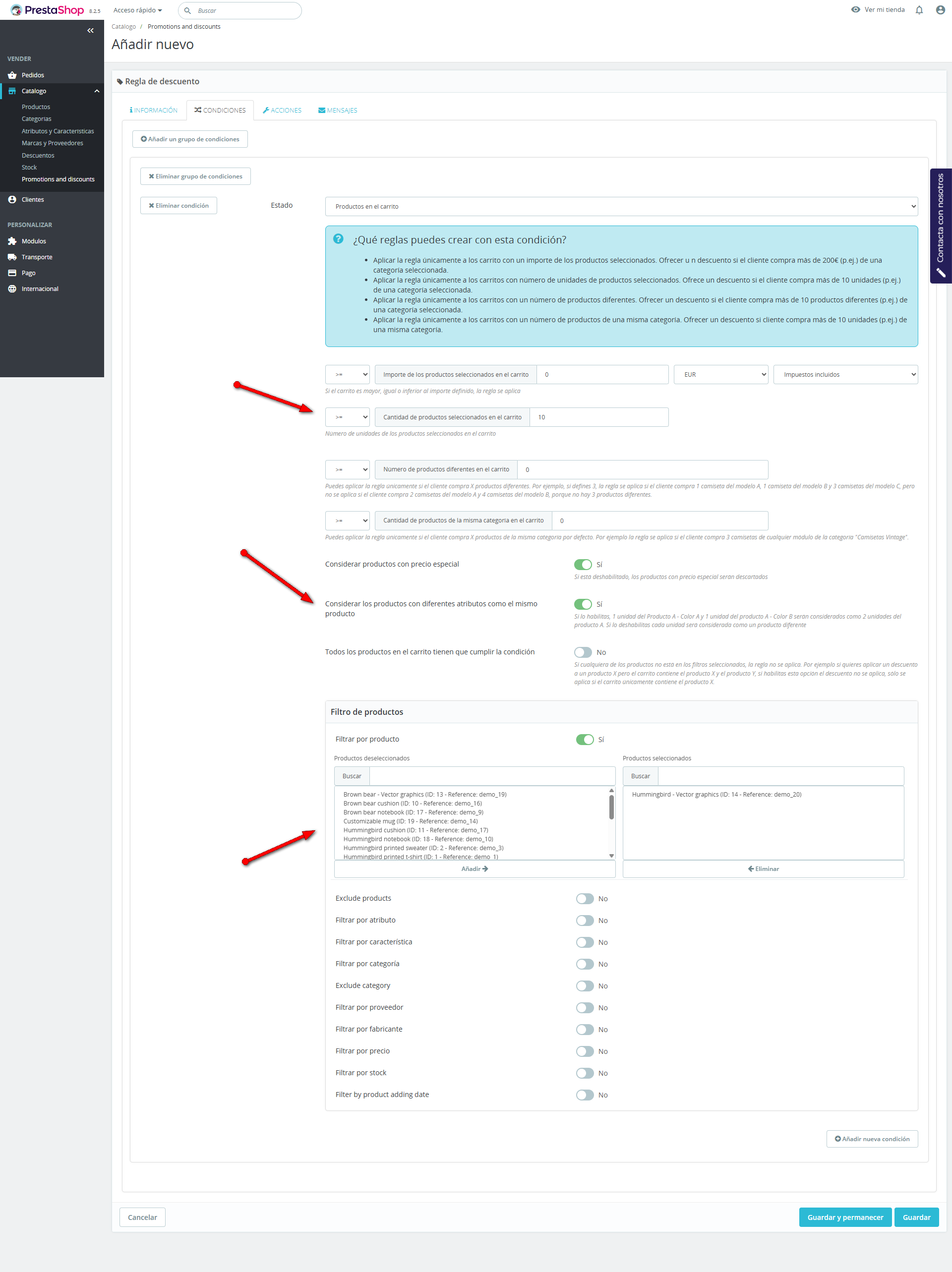Switch to Información tab
Screen dimensions: 952x1272
tap(154, 111)
